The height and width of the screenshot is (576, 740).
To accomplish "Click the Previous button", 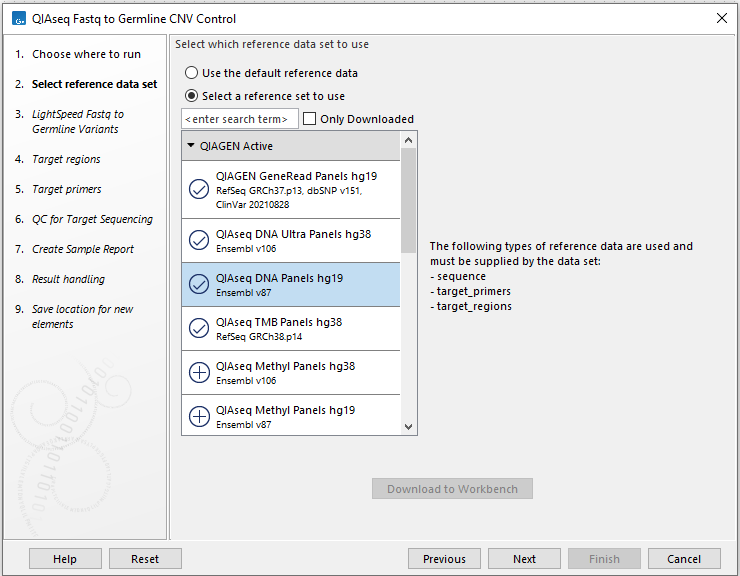I will (x=445, y=559).
